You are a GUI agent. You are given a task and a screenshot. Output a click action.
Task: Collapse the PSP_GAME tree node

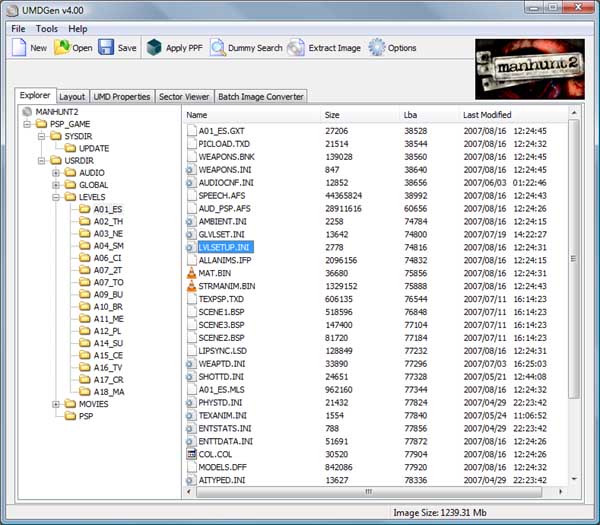27,124
